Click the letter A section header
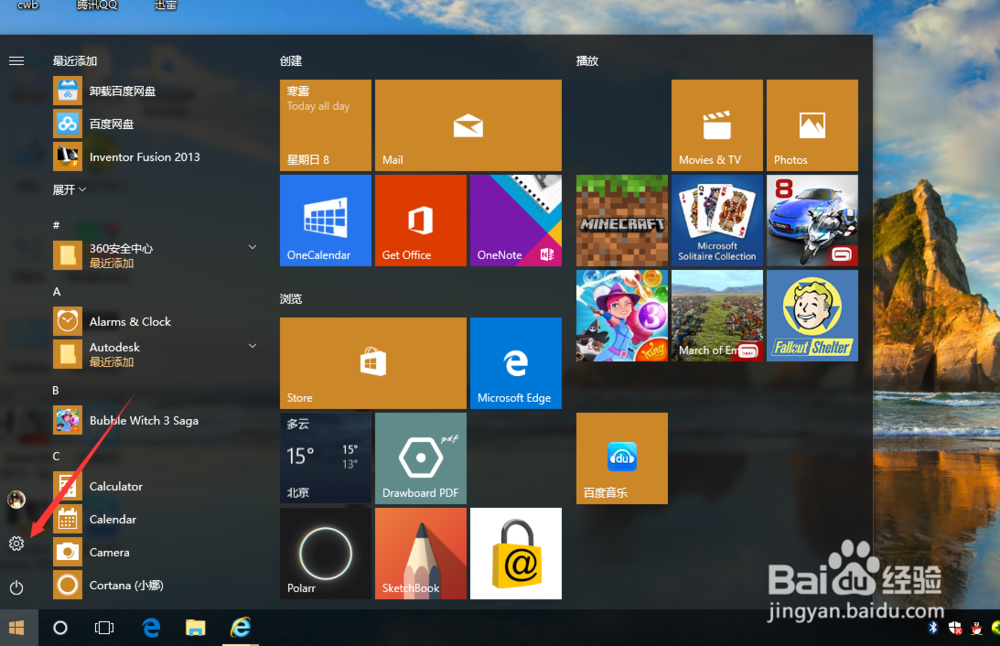Image resolution: width=1000 pixels, height=646 pixels. pyautogui.click(x=57, y=291)
